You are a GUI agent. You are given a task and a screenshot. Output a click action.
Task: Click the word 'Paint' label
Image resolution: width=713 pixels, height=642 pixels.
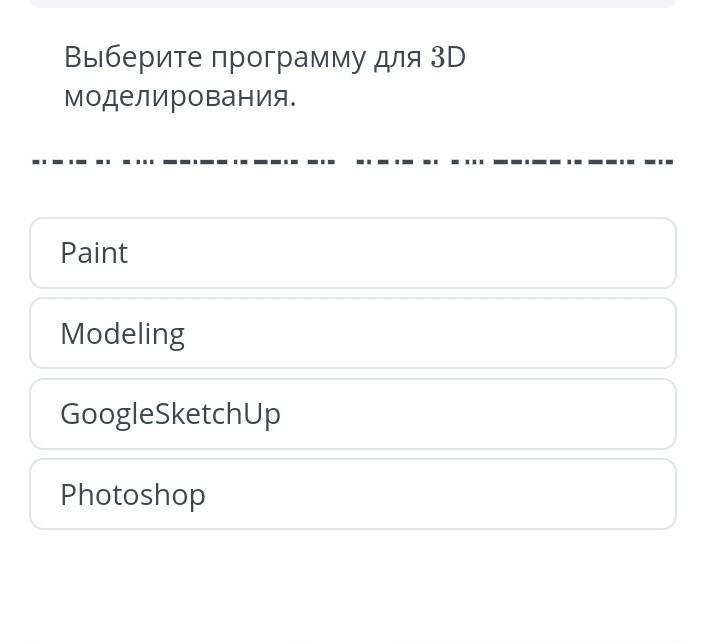[94, 253]
